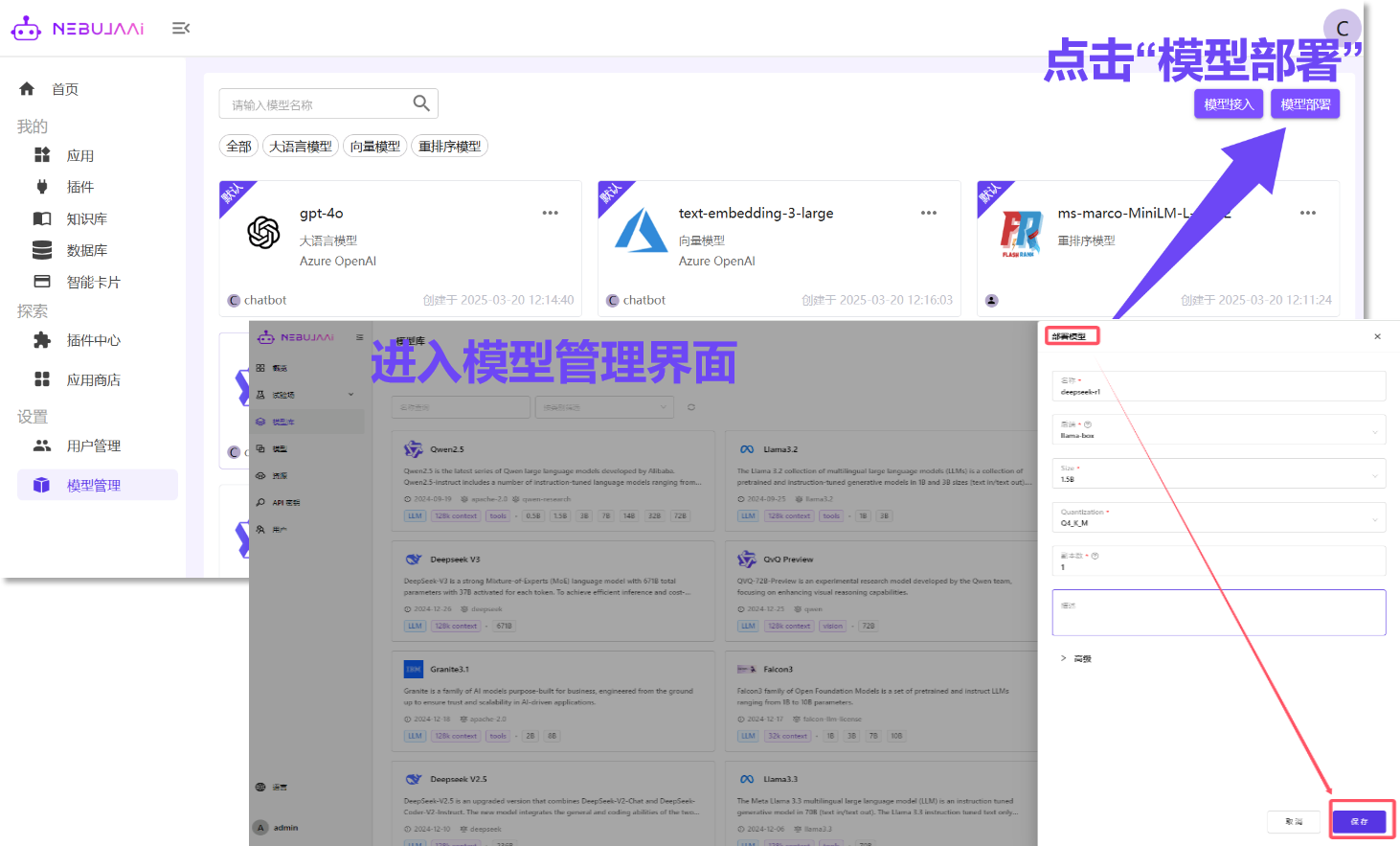Select the 向量模型 filter chip
1400x846 pixels.
click(x=375, y=147)
